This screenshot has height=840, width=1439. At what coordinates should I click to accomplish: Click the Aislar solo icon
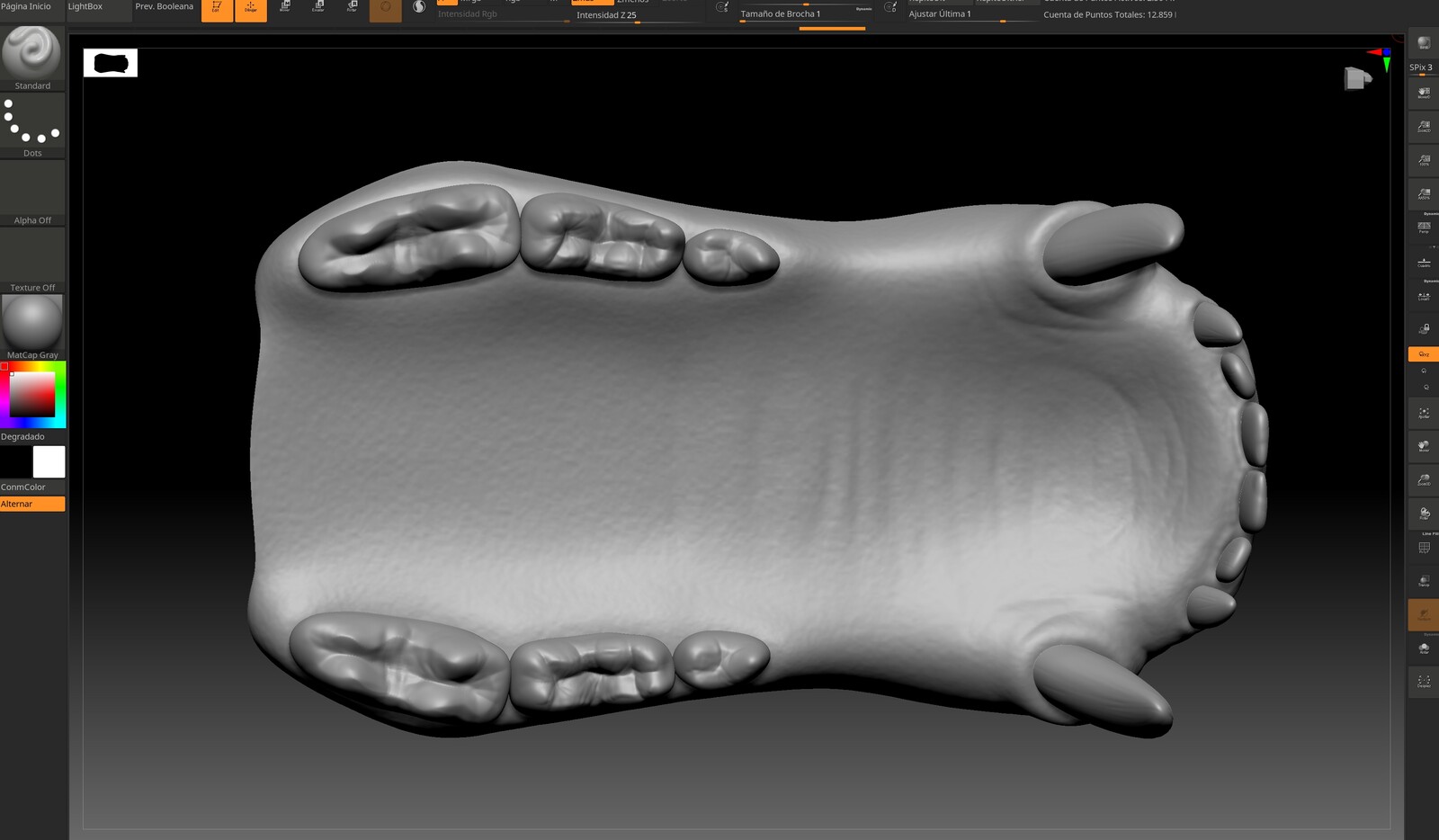[x=1424, y=648]
